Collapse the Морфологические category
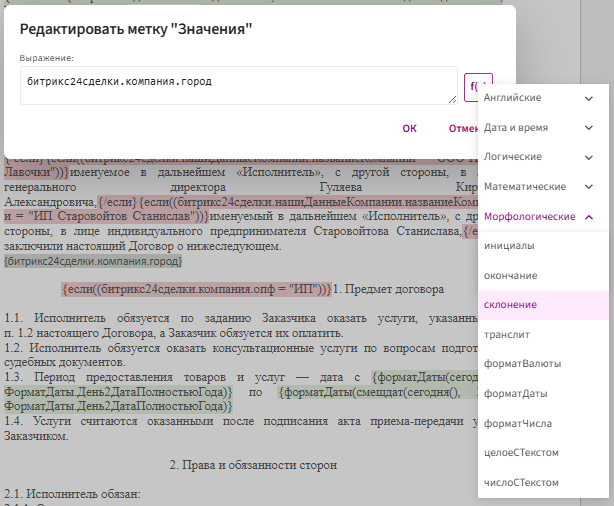Viewport: 614px width, 506px height. coord(539,216)
